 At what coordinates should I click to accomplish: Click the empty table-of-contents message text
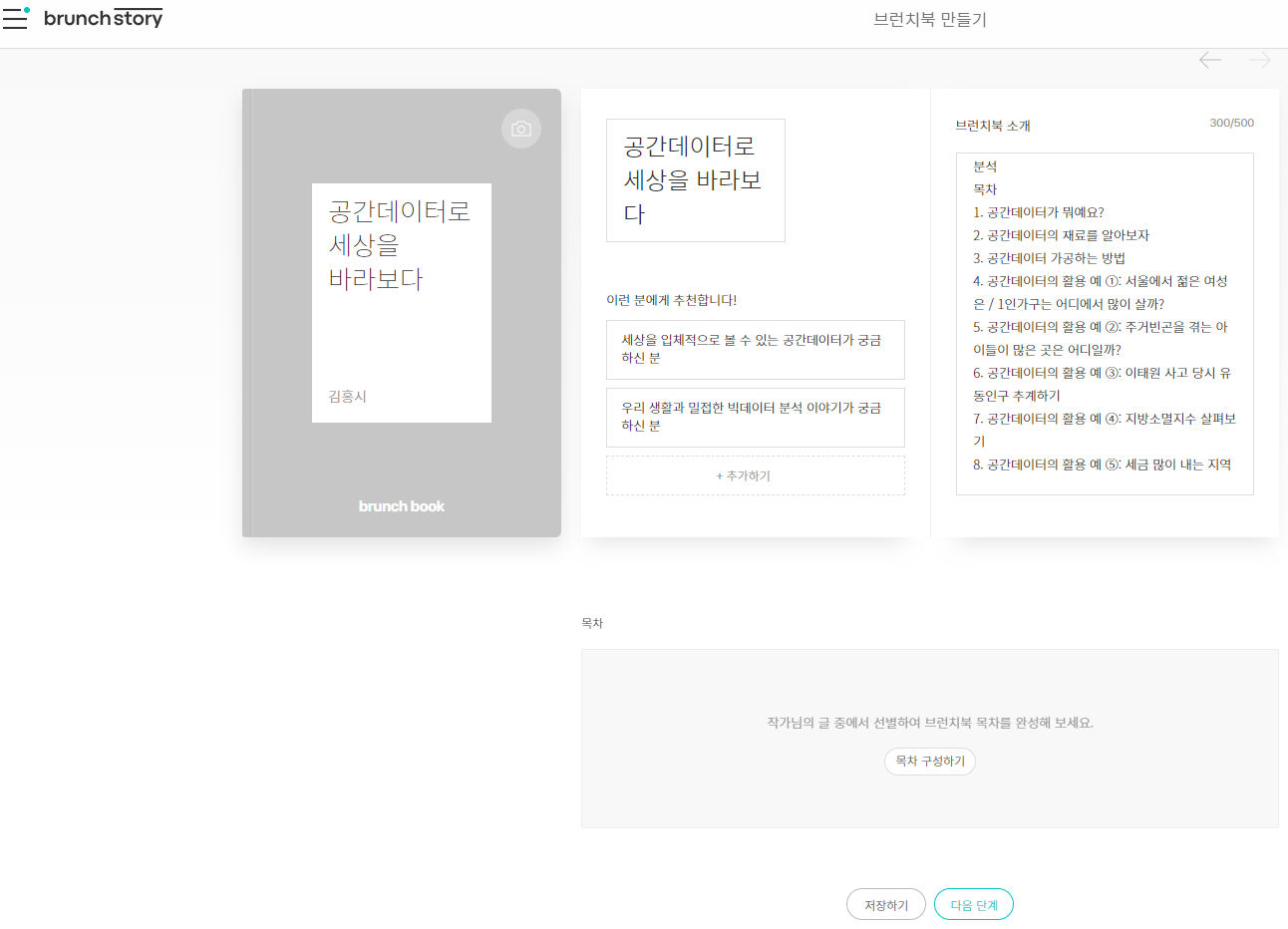click(x=930, y=723)
